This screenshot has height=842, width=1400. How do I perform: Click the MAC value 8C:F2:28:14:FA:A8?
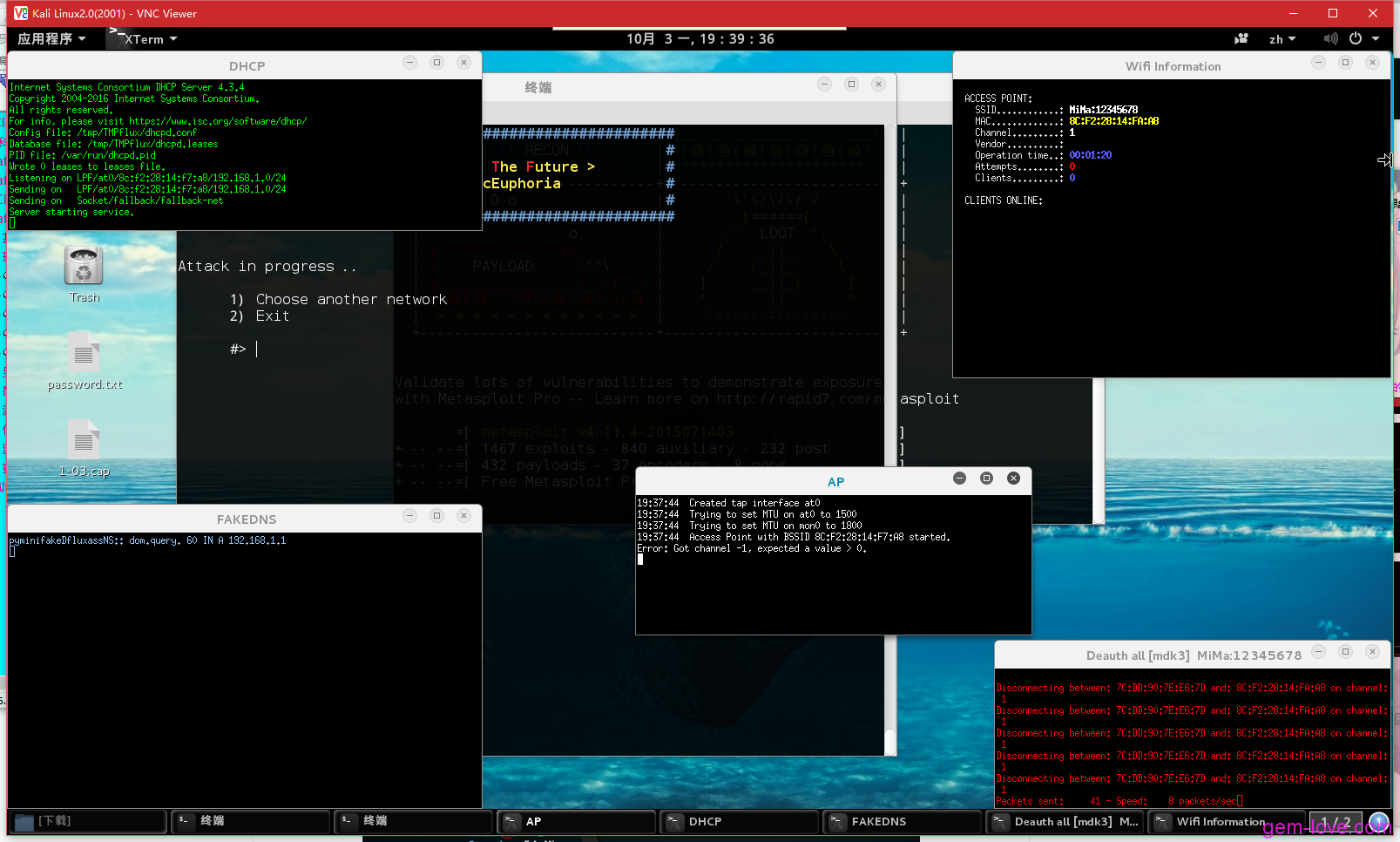[1114, 121]
